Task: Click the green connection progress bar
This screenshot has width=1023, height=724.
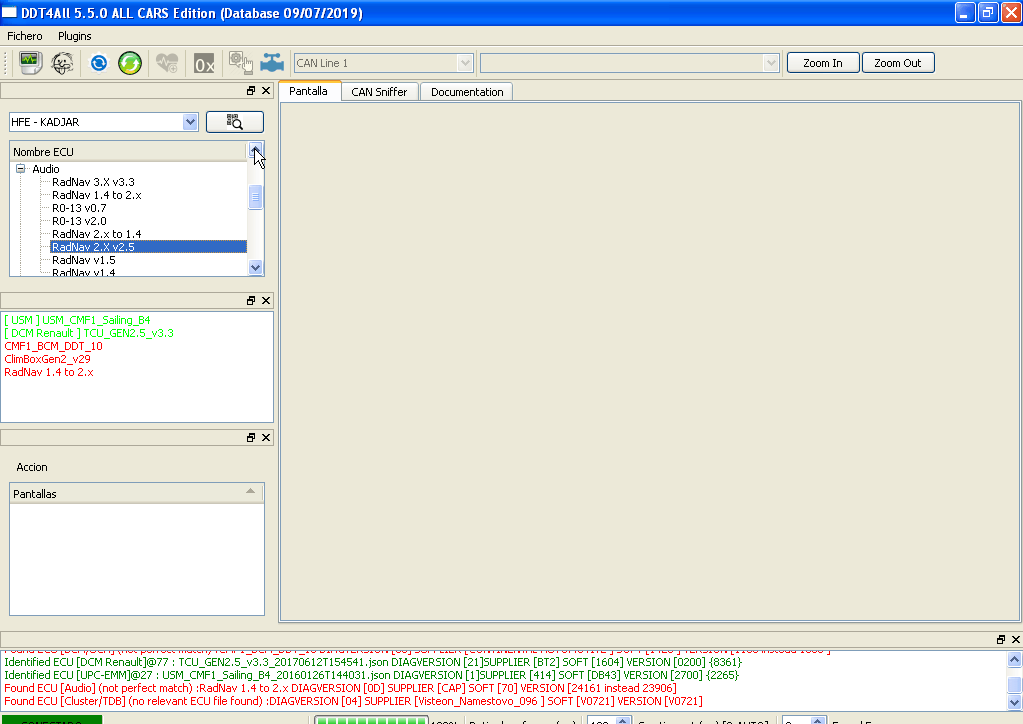Action: 371,720
